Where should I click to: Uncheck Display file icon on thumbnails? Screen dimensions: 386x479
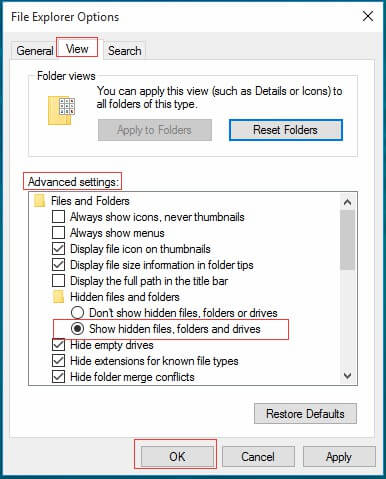point(58,249)
